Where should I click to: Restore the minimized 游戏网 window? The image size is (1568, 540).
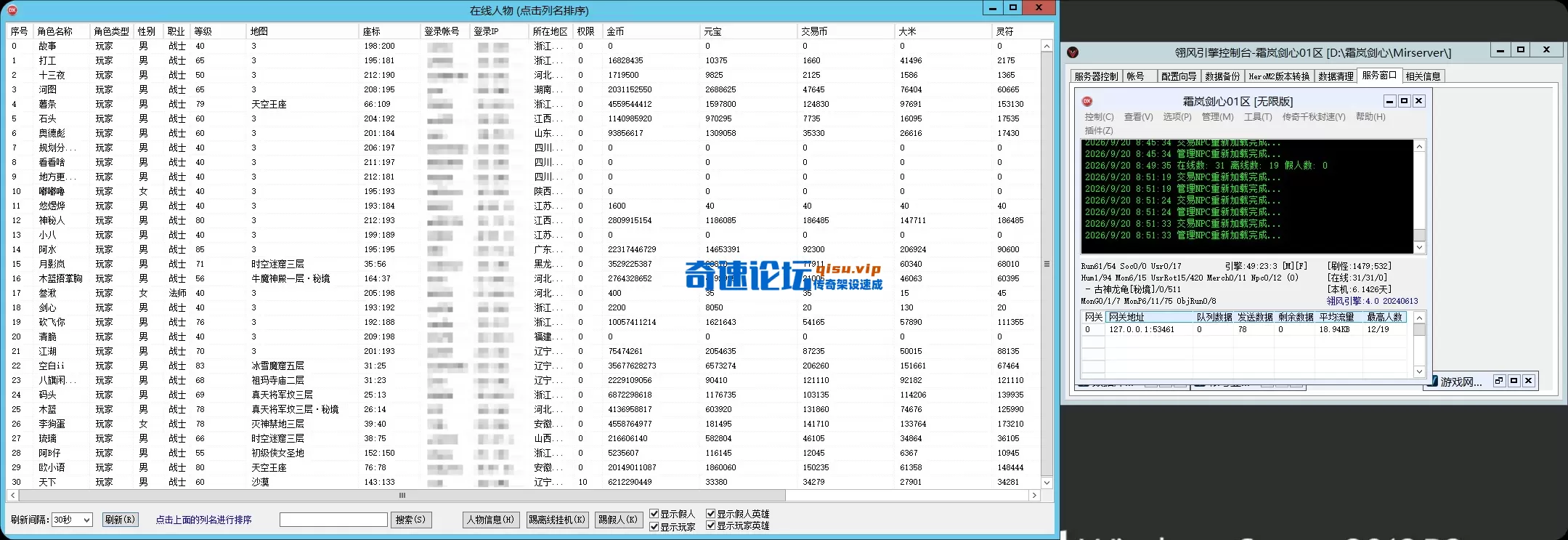point(1499,381)
